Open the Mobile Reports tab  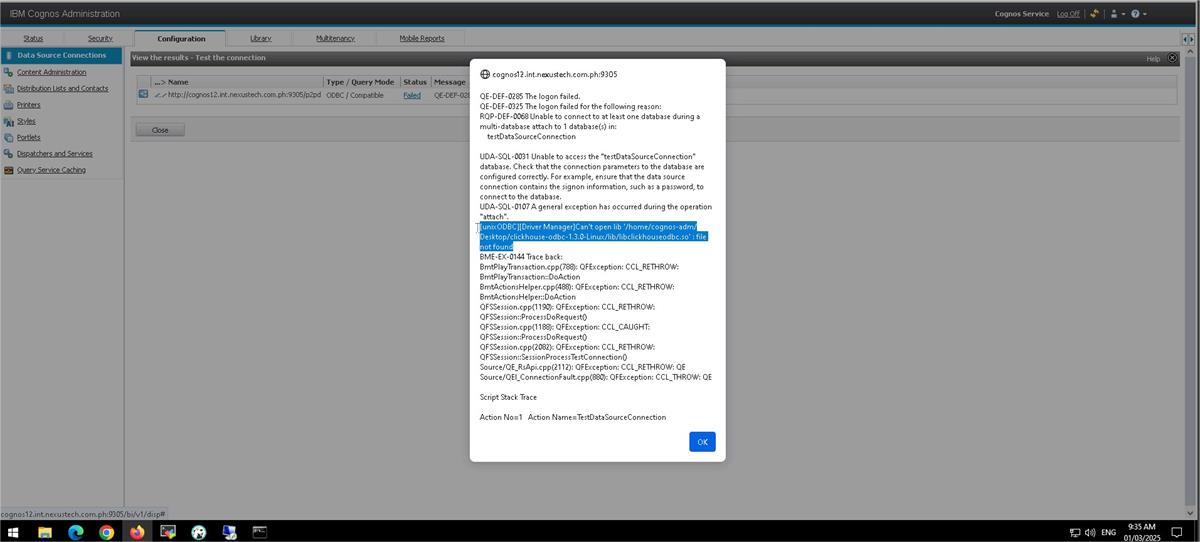pos(422,38)
